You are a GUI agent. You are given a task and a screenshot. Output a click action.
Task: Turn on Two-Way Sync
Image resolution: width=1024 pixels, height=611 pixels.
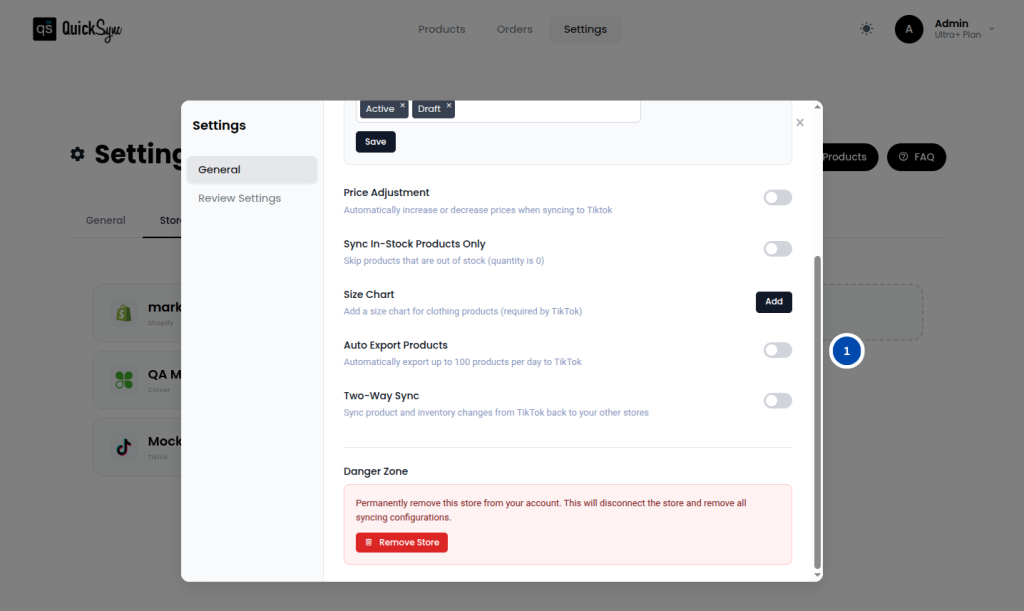[777, 400]
